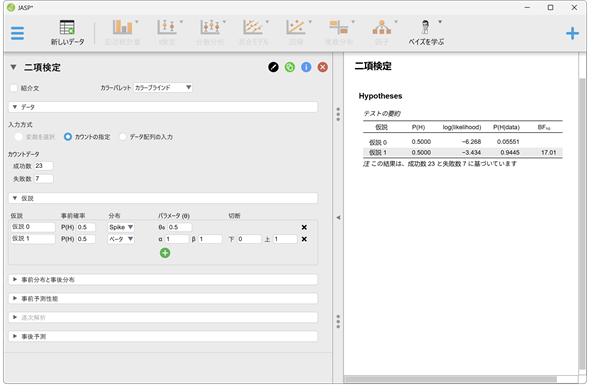Viewport: 590px width, 387px height.
Task: Click the blue plus add-module icon
Action: pos(572,33)
